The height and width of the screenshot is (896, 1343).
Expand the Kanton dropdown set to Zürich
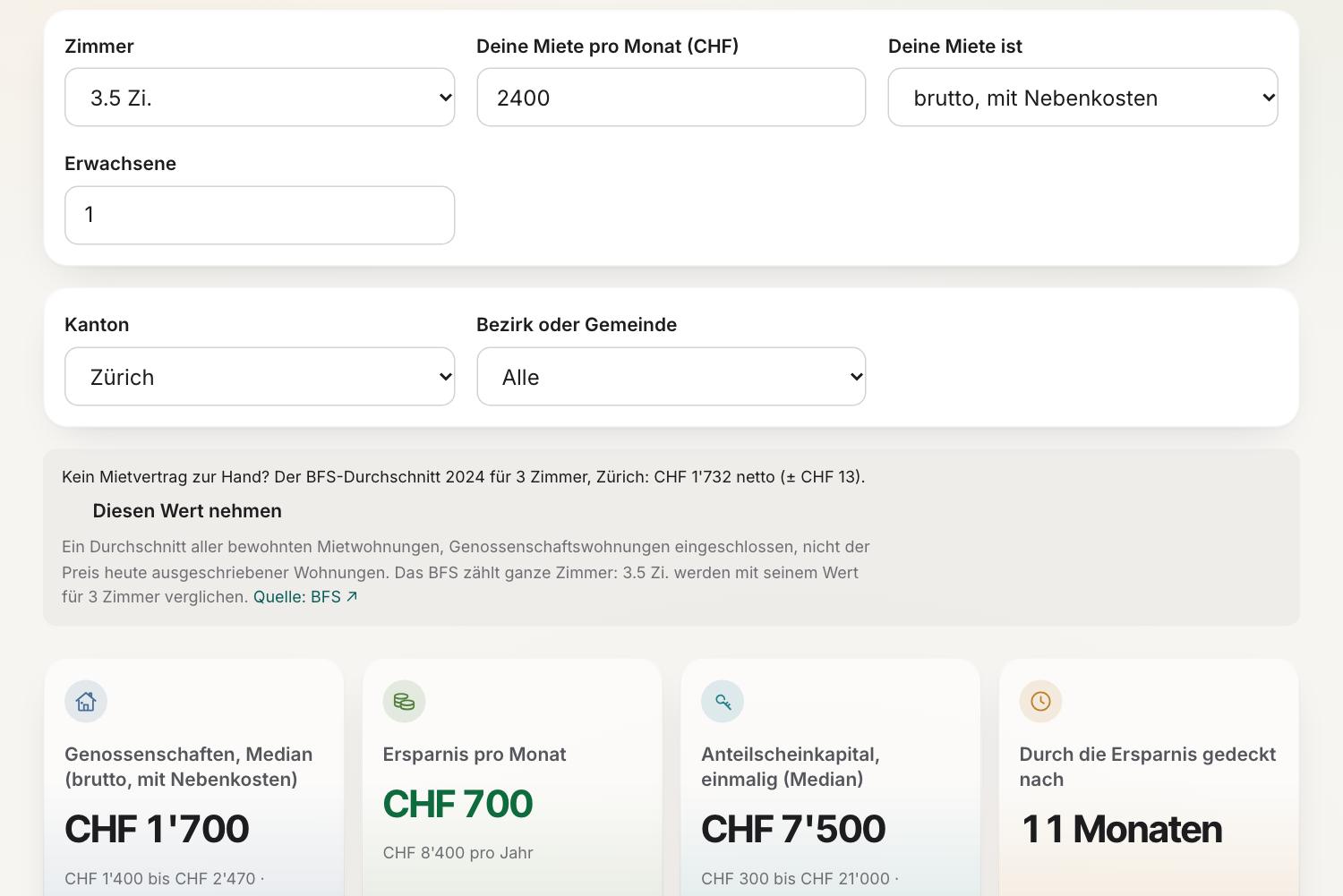tap(260, 377)
